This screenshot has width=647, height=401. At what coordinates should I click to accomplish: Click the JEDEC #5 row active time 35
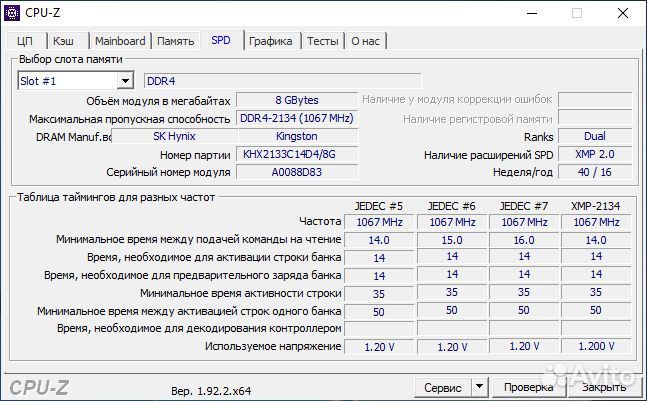pos(379,294)
